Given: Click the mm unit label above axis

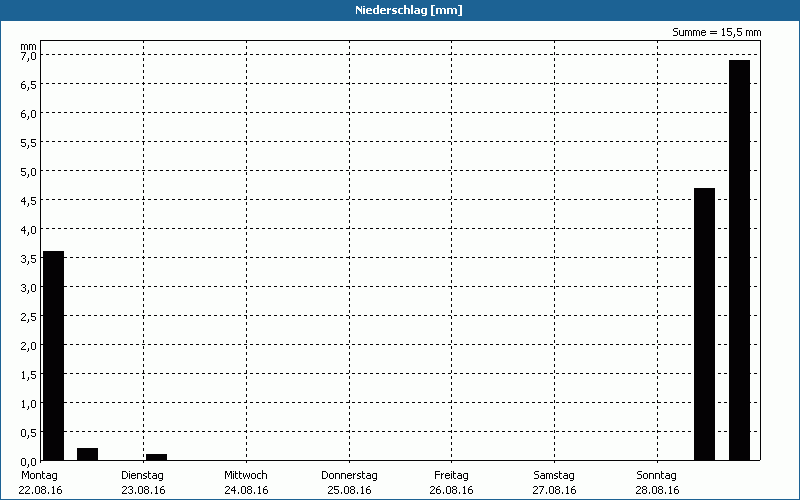Looking at the screenshot, I should tap(29, 46).
